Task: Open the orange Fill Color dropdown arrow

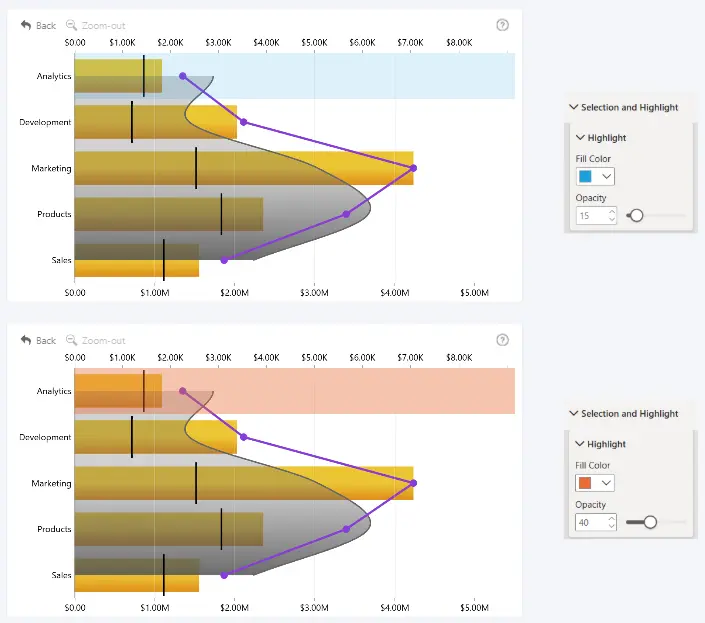Action: click(x=606, y=483)
